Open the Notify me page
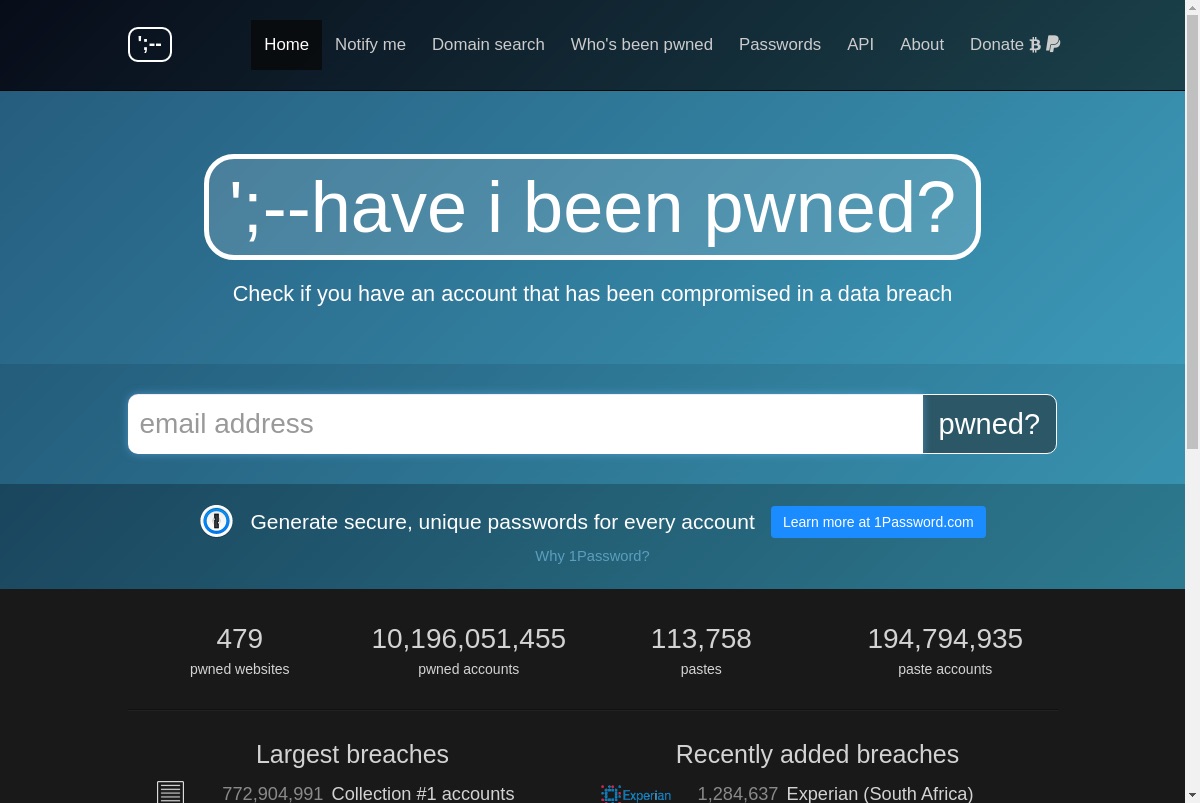 [x=370, y=45]
